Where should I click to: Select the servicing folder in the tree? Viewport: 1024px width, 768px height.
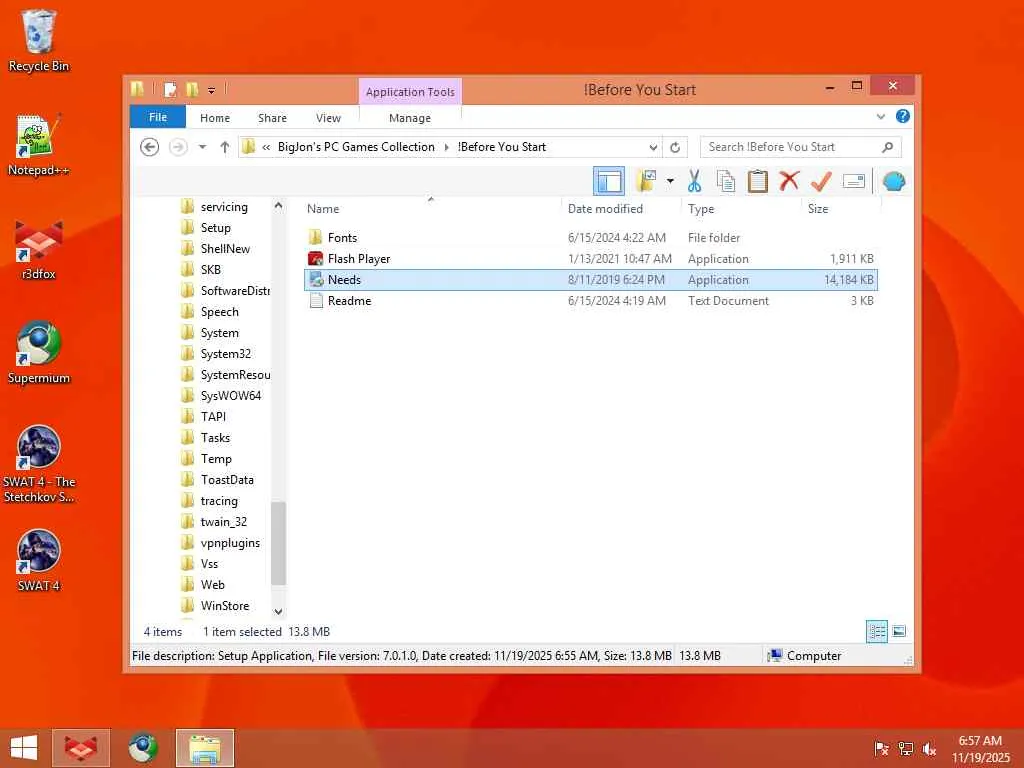[224, 206]
